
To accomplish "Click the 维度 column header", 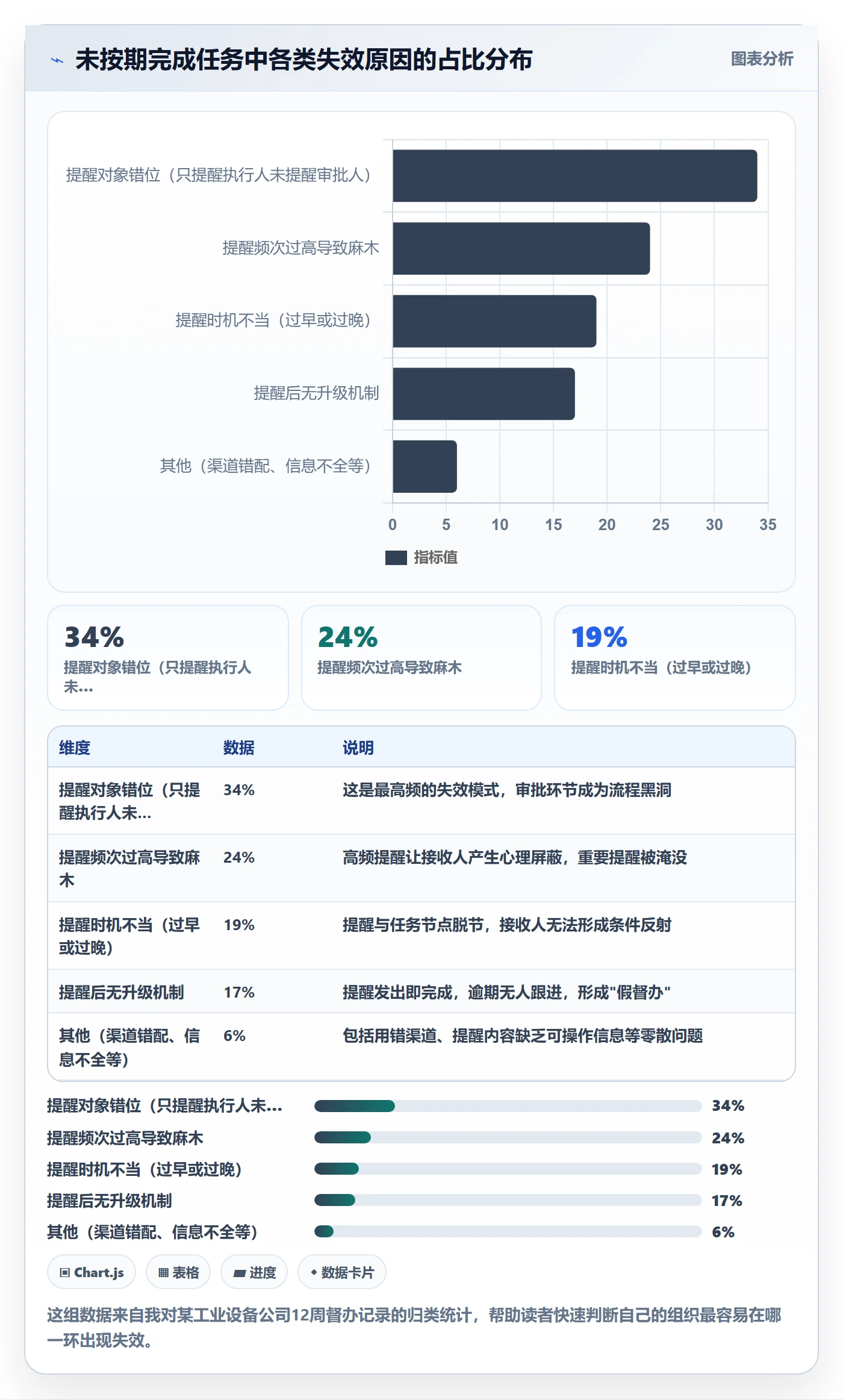I will click(75, 748).
